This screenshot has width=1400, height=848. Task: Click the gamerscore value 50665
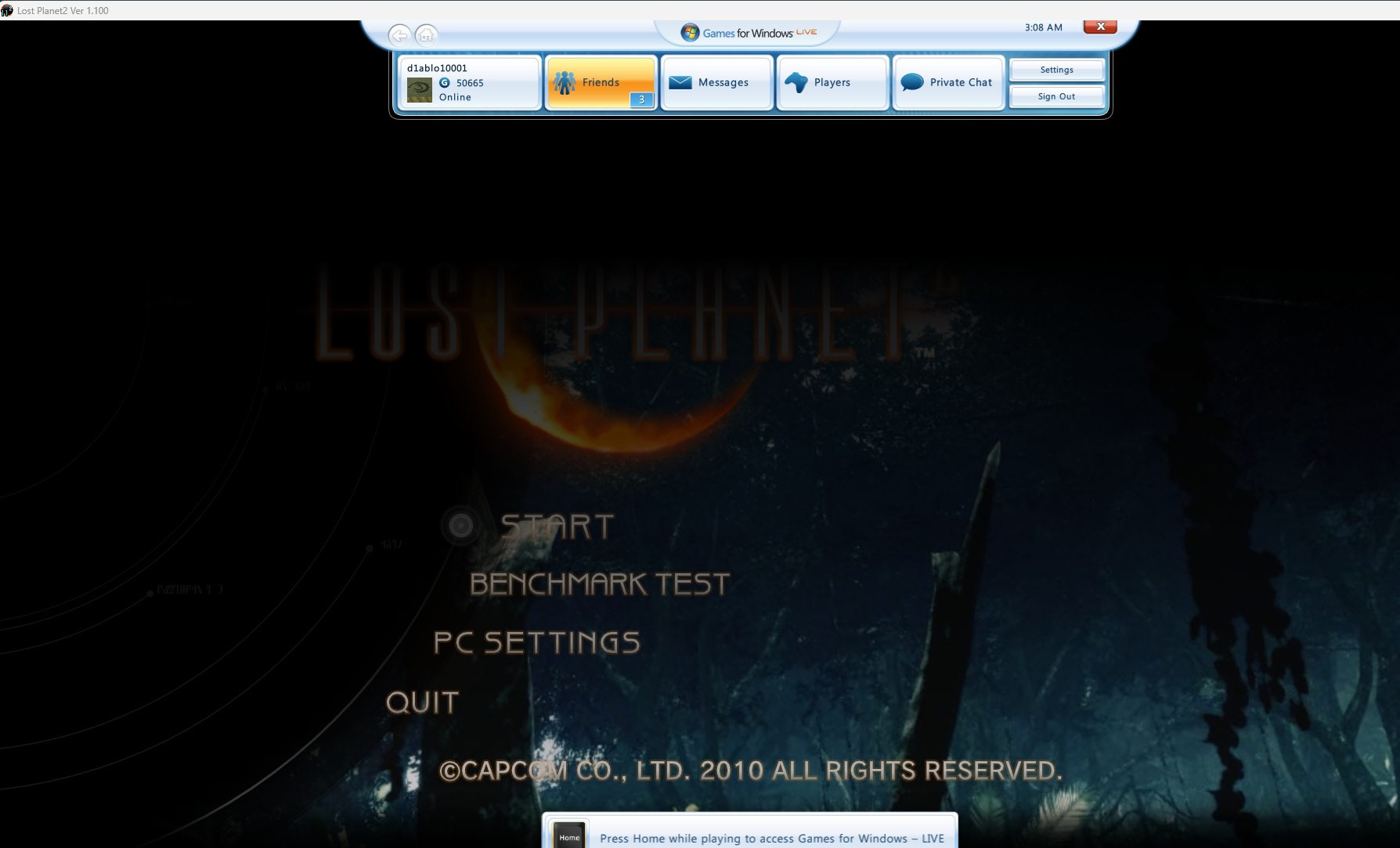[470, 83]
